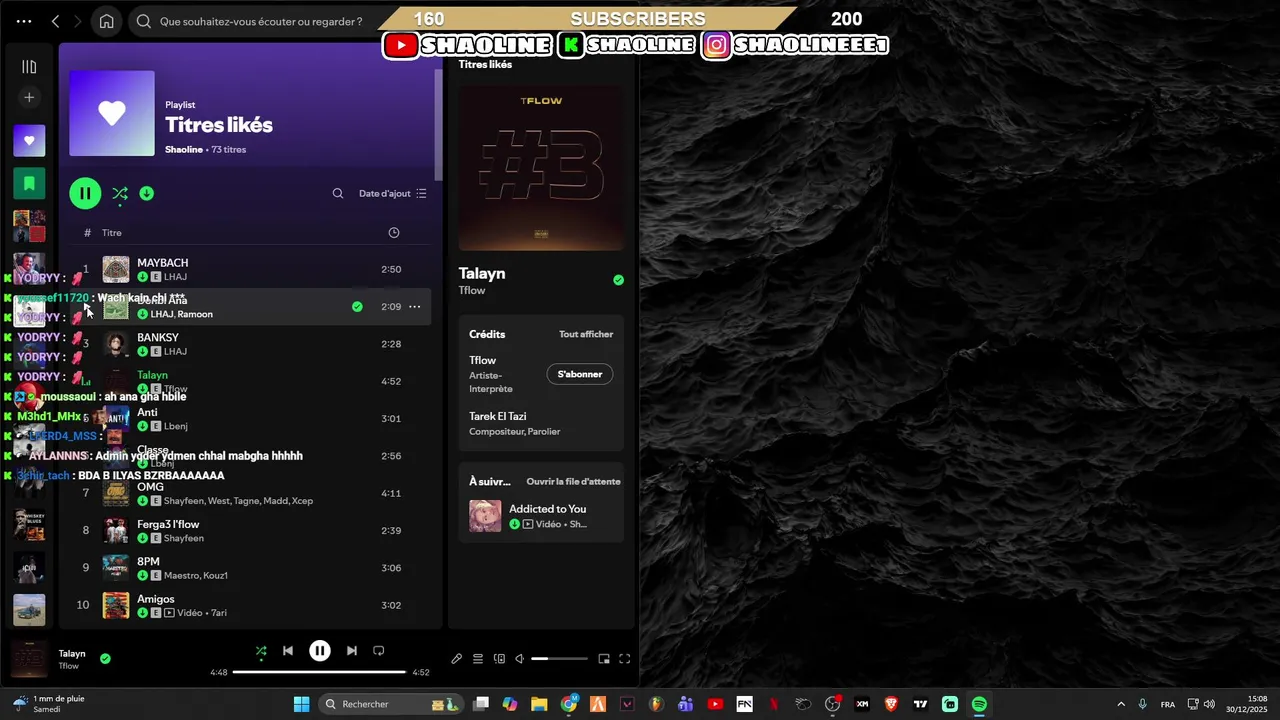Screen dimensions: 1280x720
Task: Toggle liked checkmark beside Talayn in right panel
Action: pyautogui.click(x=618, y=280)
